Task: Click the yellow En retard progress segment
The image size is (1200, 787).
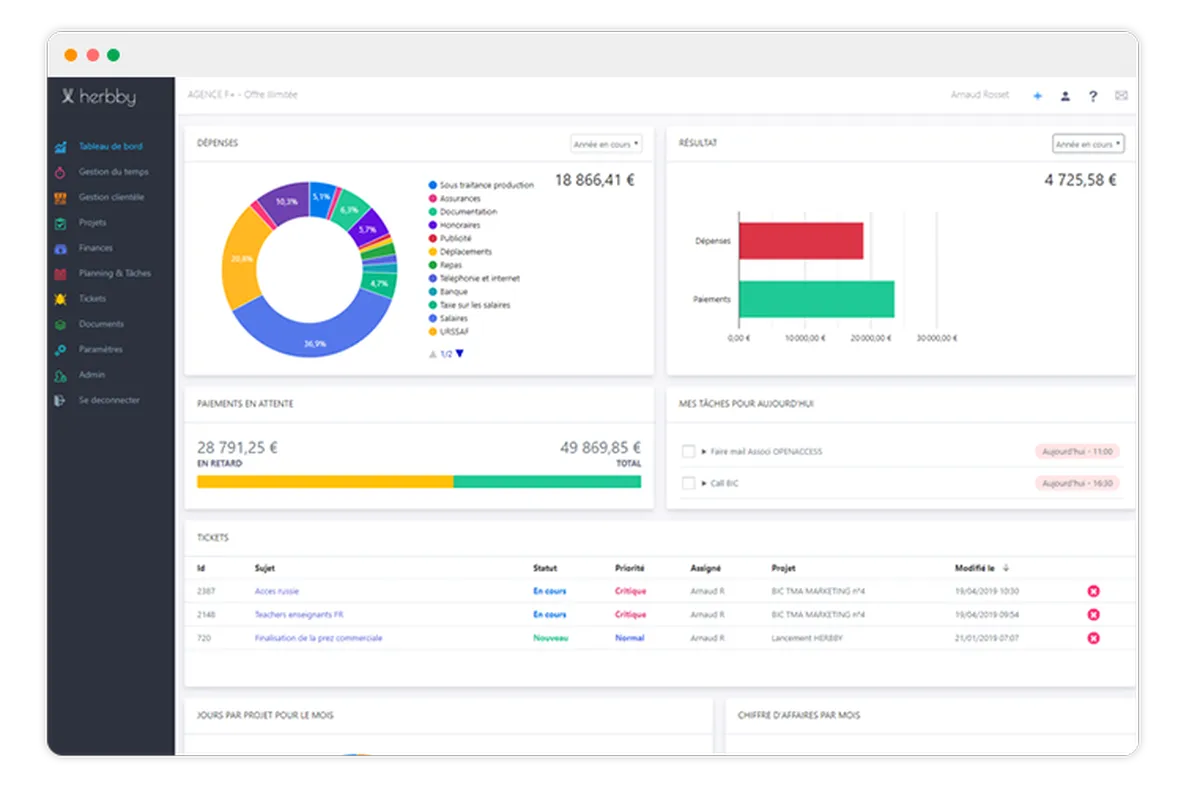Action: (325, 481)
